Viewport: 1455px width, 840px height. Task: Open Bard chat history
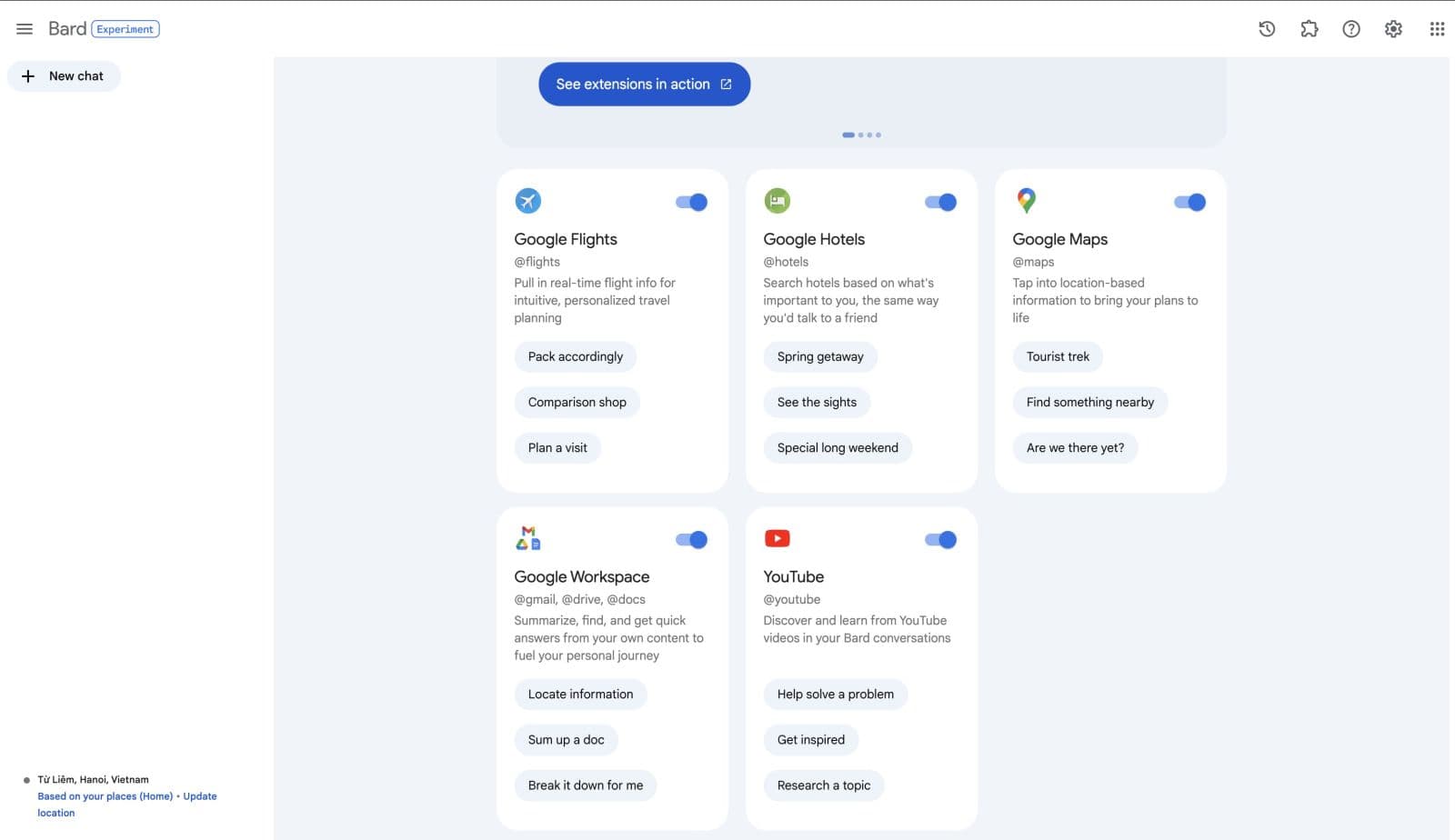[1266, 28]
